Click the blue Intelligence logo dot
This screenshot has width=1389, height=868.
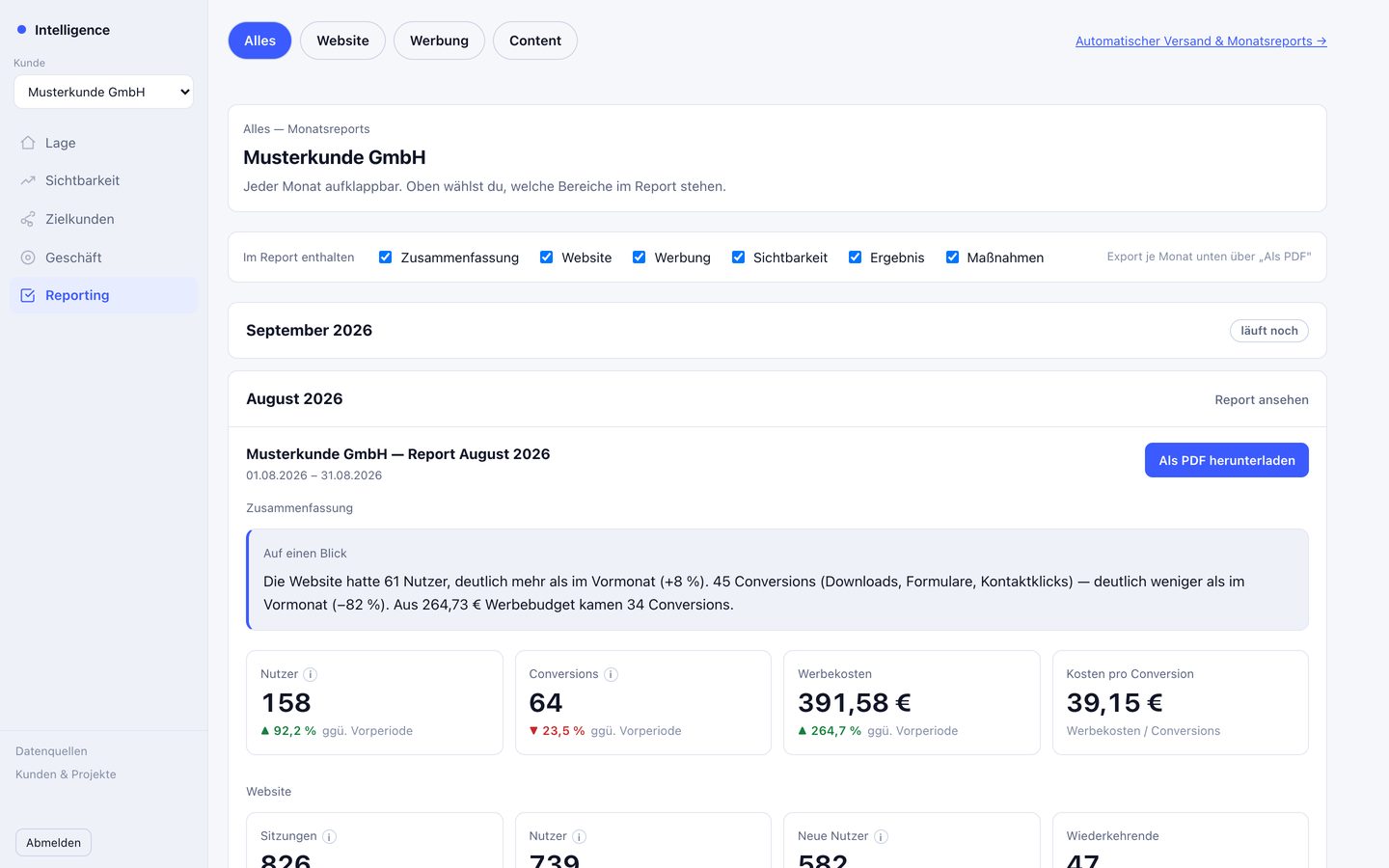22,30
